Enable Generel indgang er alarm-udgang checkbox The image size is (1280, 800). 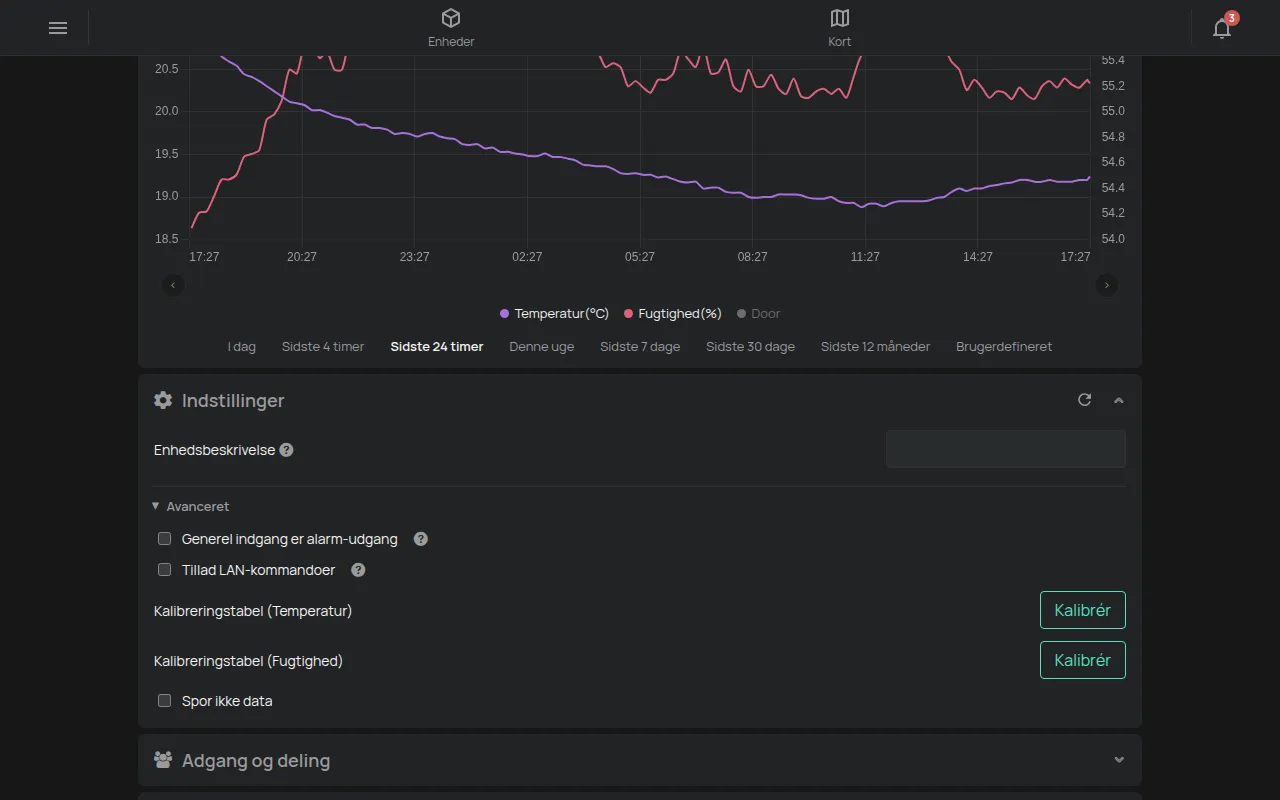click(x=165, y=539)
